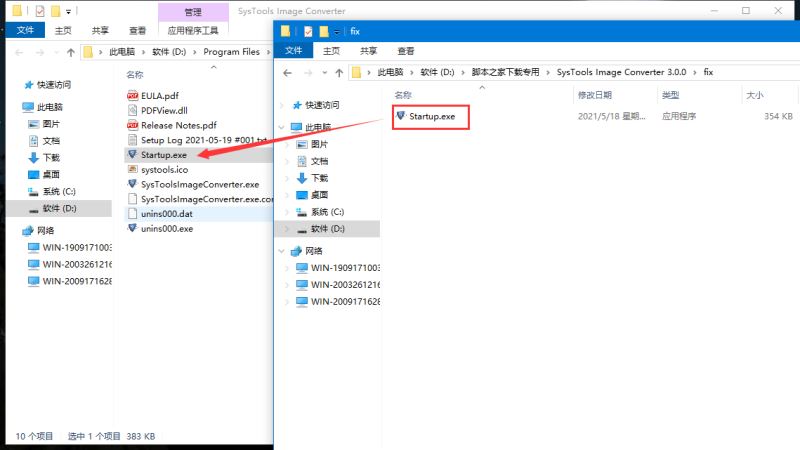Click 脚本之家下载专用 breadcrumb segment
This screenshot has height=450, width=800.
point(505,72)
